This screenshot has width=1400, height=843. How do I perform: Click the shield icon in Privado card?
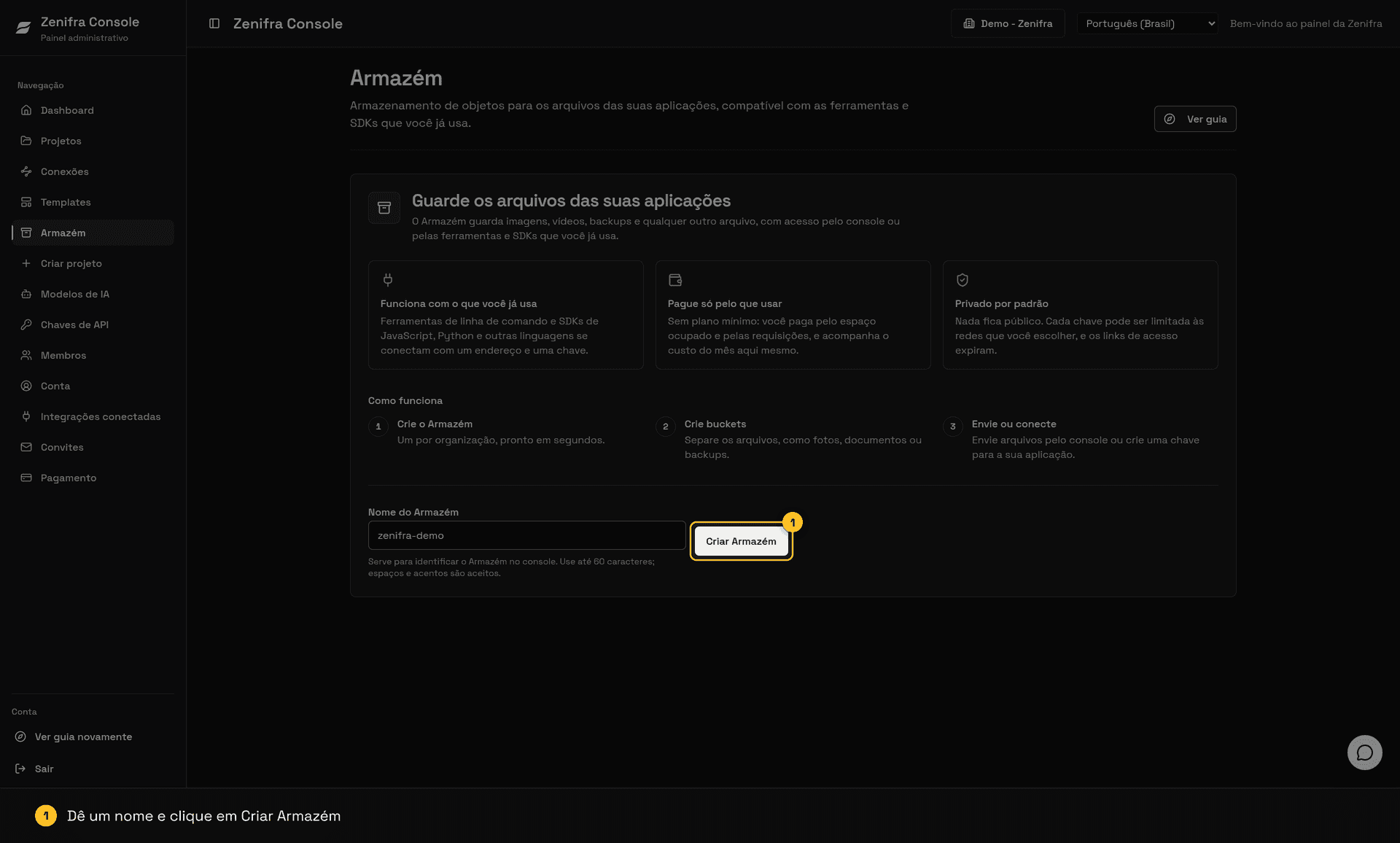coord(962,280)
